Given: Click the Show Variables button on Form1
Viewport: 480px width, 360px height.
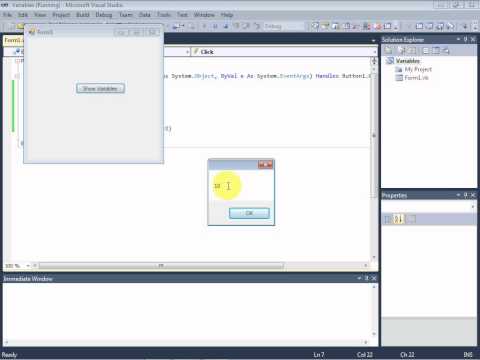Looking at the screenshot, I should click(100, 88).
